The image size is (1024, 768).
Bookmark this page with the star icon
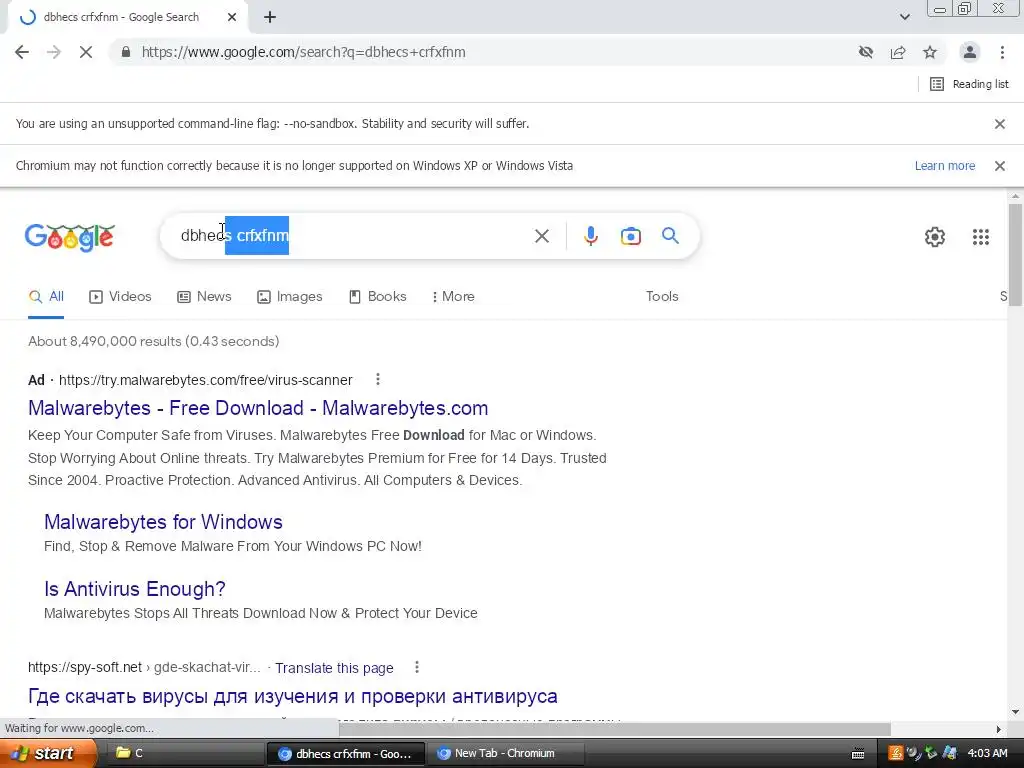point(930,52)
